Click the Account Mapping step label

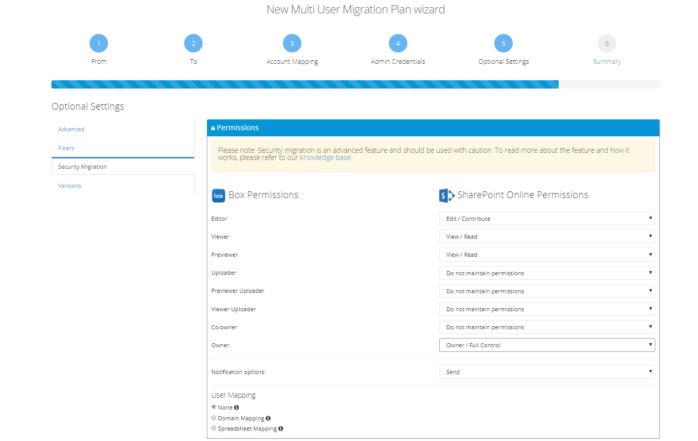pyautogui.click(x=292, y=61)
